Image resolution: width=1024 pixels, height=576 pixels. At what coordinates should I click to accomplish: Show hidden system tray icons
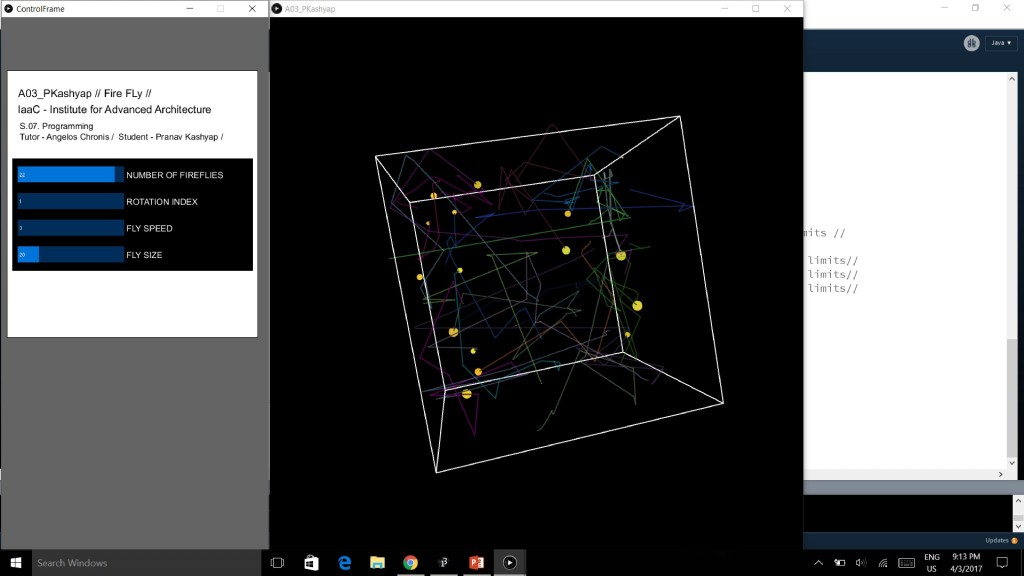coord(818,563)
